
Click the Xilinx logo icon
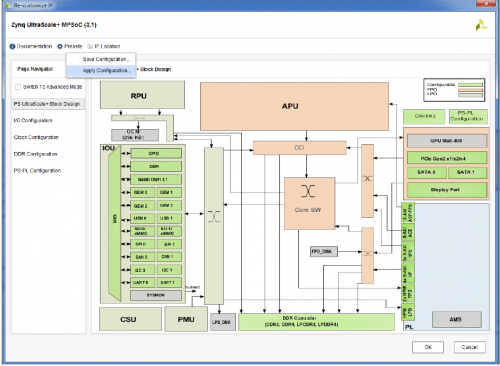[481, 25]
